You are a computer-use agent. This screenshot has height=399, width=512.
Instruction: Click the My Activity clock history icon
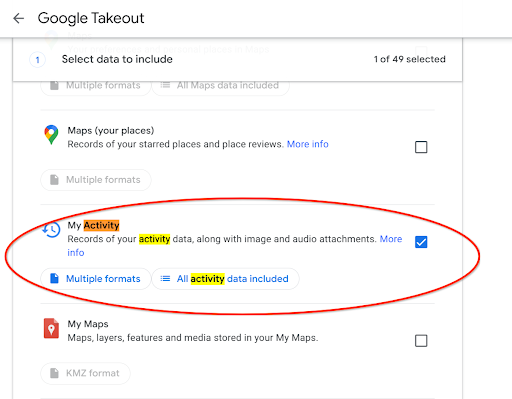point(51,230)
